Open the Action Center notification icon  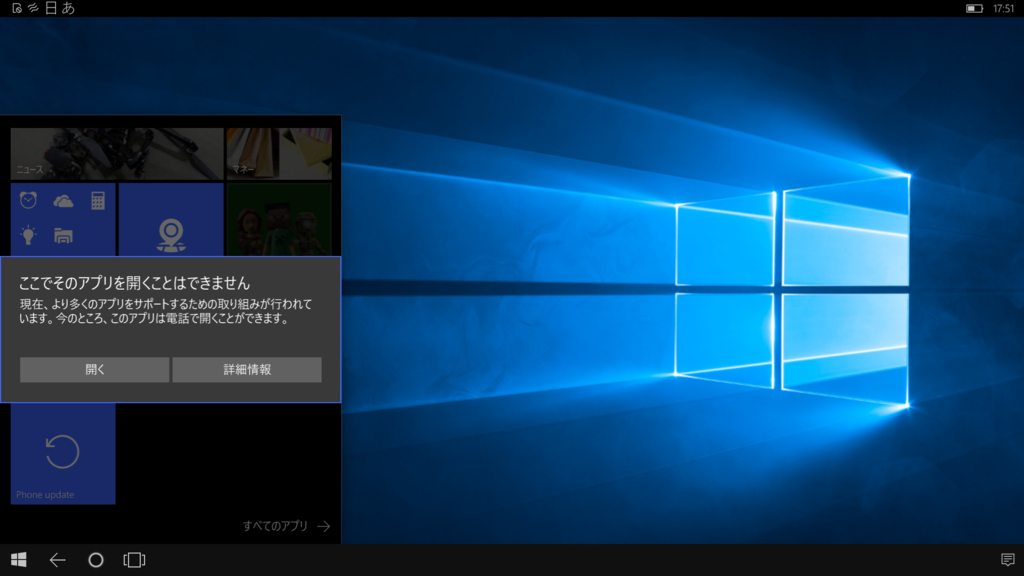point(1008,560)
